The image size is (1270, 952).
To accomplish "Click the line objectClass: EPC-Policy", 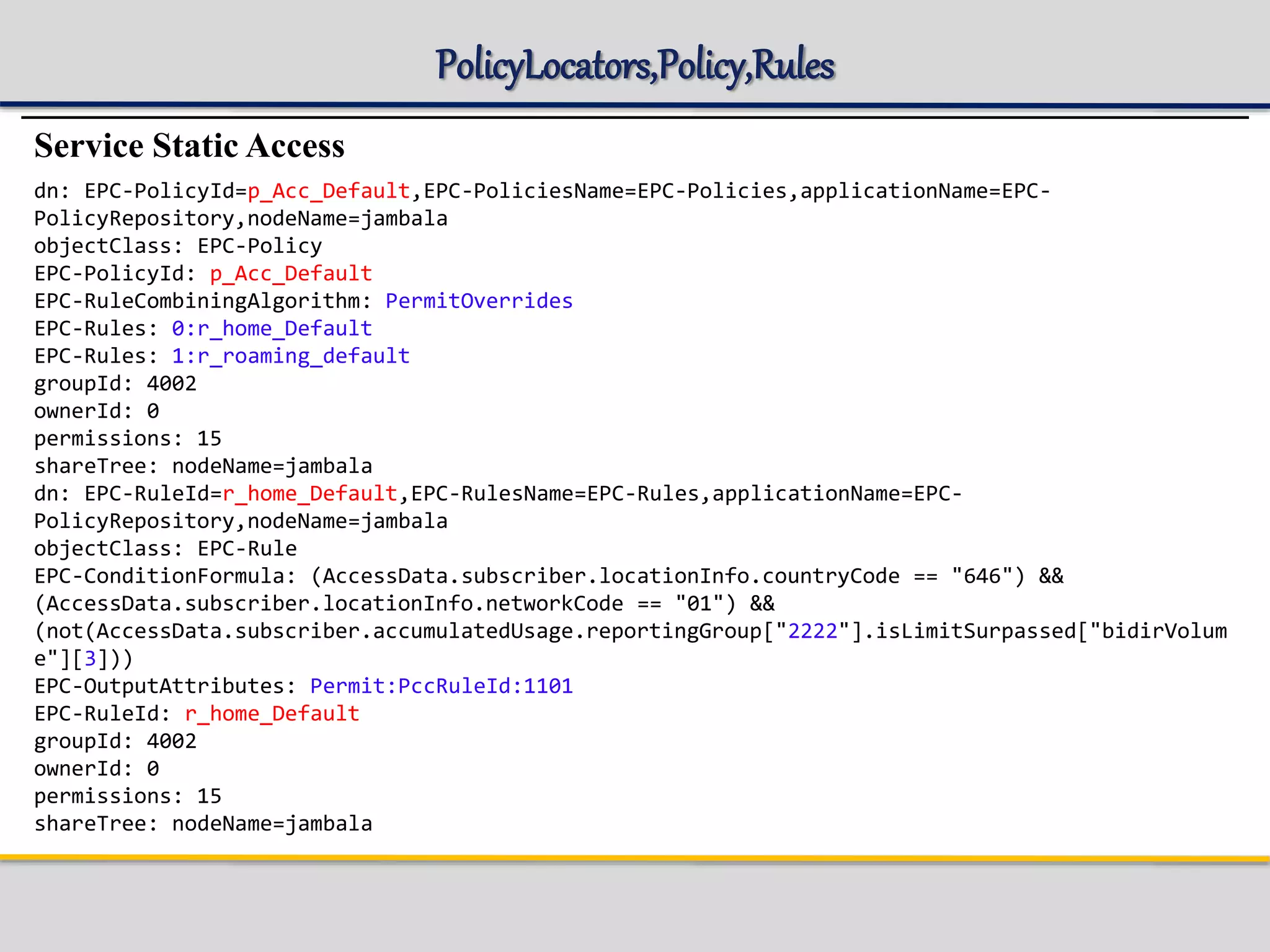I will [x=178, y=246].
